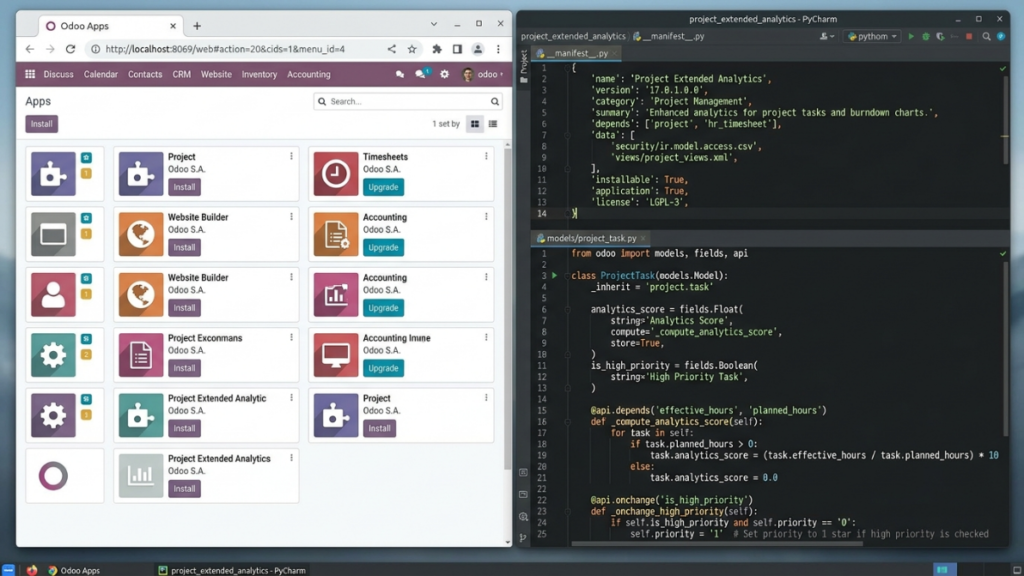The height and width of the screenshot is (576, 1024).
Task: Open PyCharm user account dropdown in toolbar
Action: pyautogui.click(x=827, y=37)
